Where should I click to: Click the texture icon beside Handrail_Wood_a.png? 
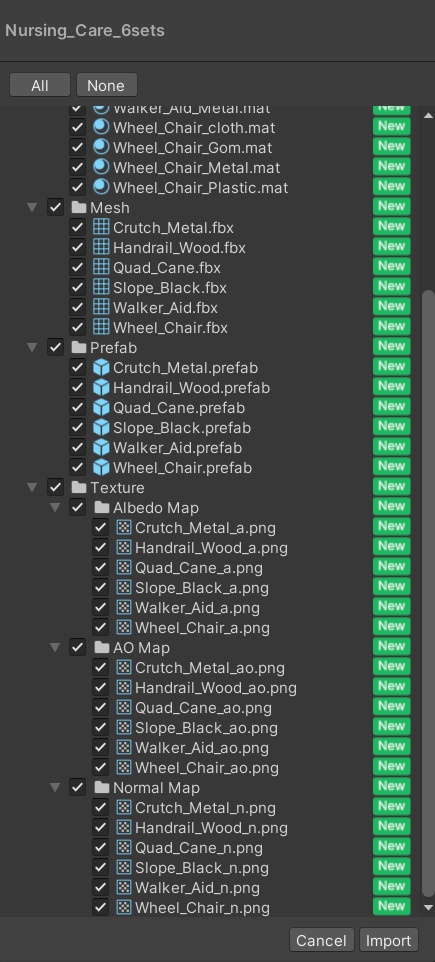pos(124,547)
